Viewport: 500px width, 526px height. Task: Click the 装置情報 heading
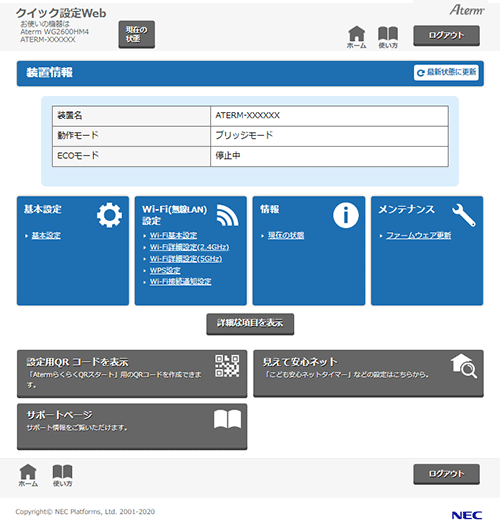pos(49,72)
